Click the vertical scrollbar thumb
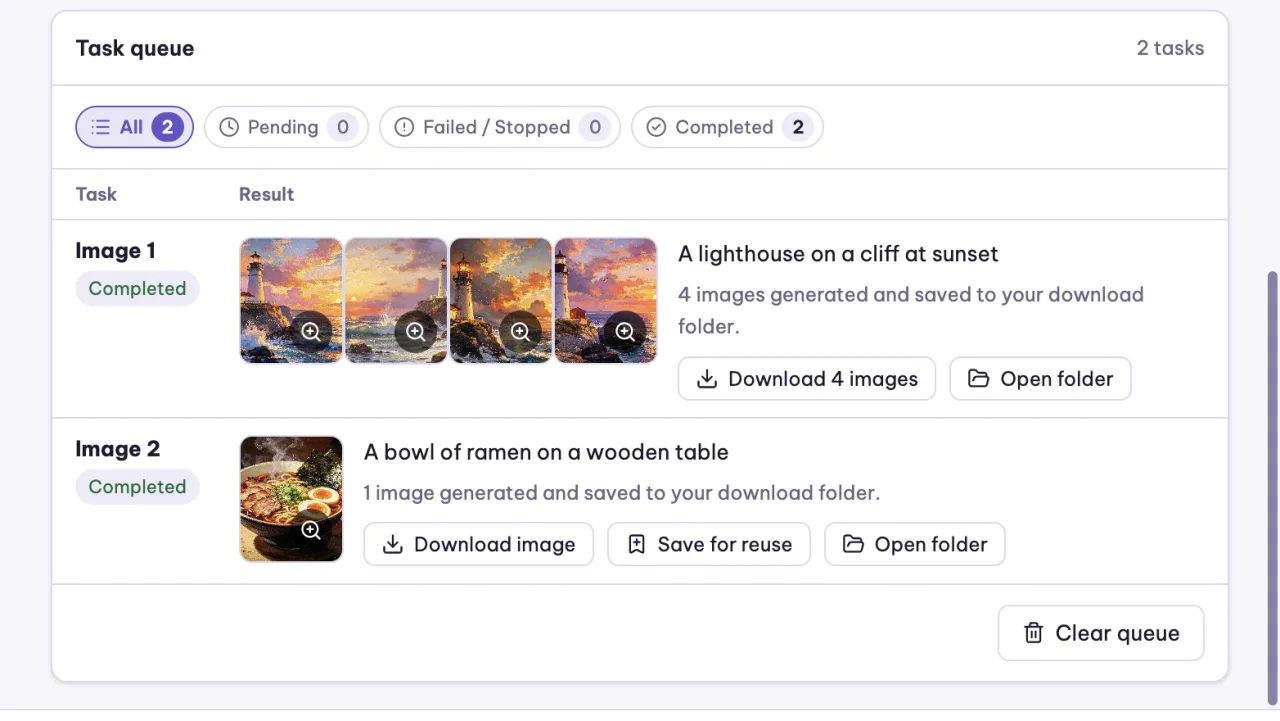The height and width of the screenshot is (721, 1280). (1272, 487)
